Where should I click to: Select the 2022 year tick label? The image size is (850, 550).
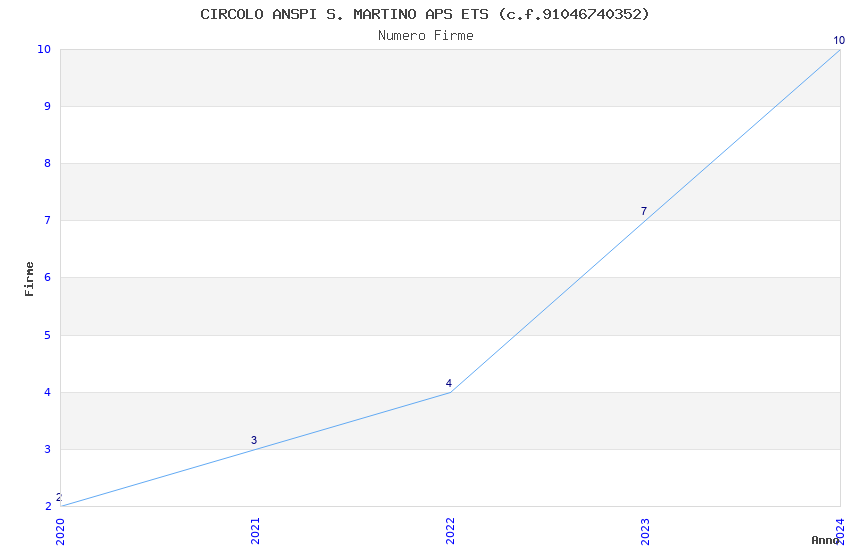tap(450, 531)
